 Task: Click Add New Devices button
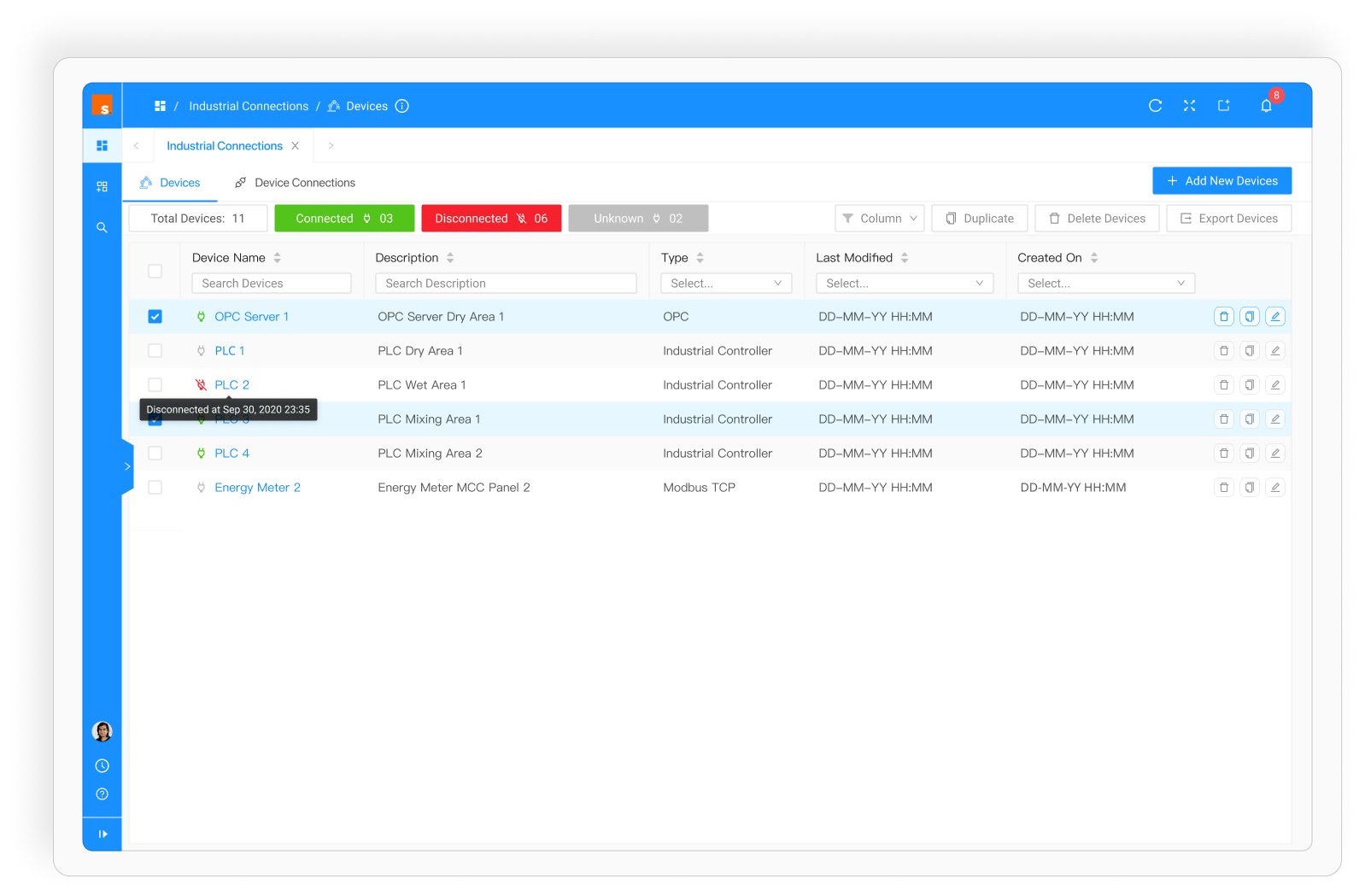tap(1221, 181)
